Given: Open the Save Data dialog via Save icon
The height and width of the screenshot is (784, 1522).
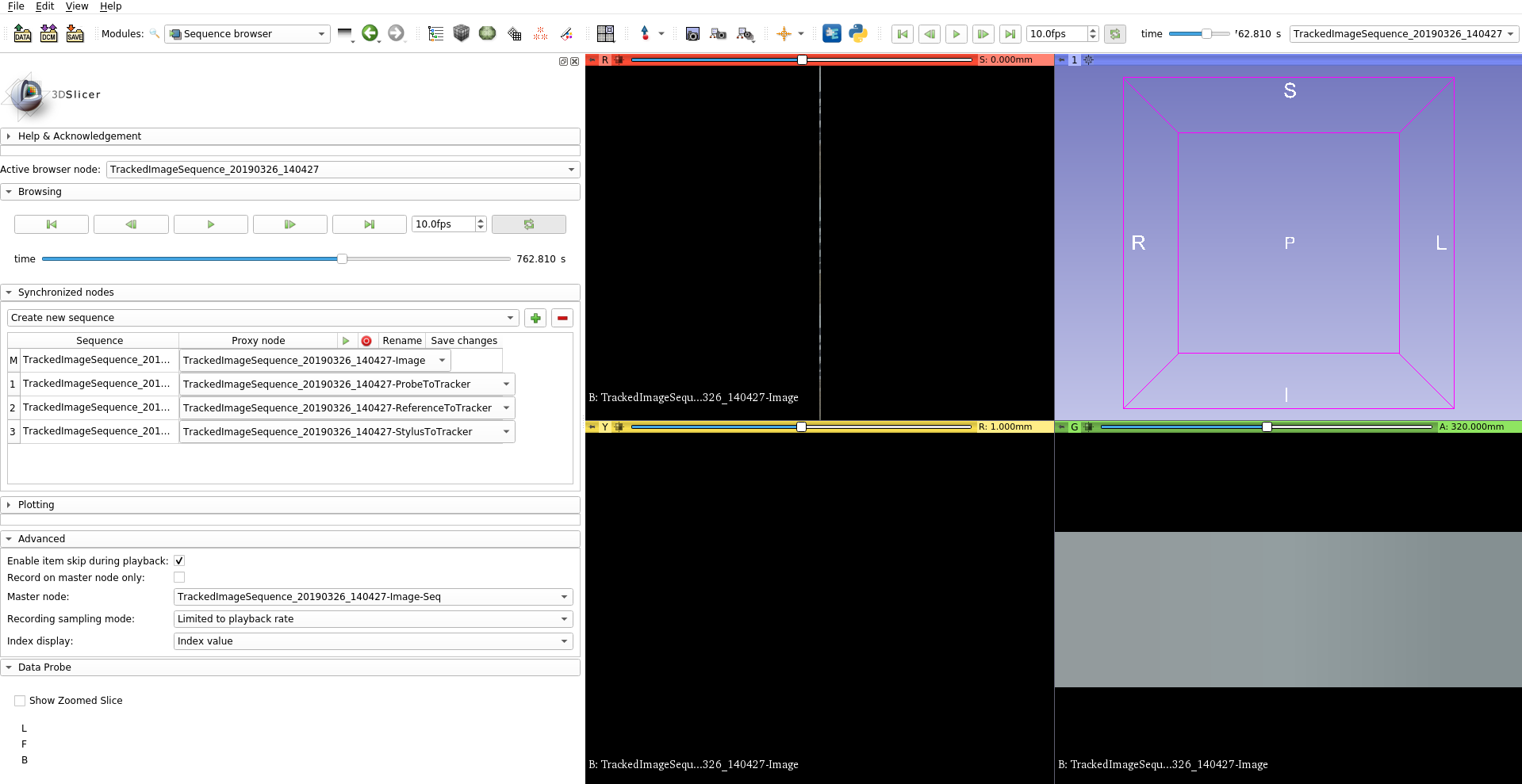Looking at the screenshot, I should point(75,33).
